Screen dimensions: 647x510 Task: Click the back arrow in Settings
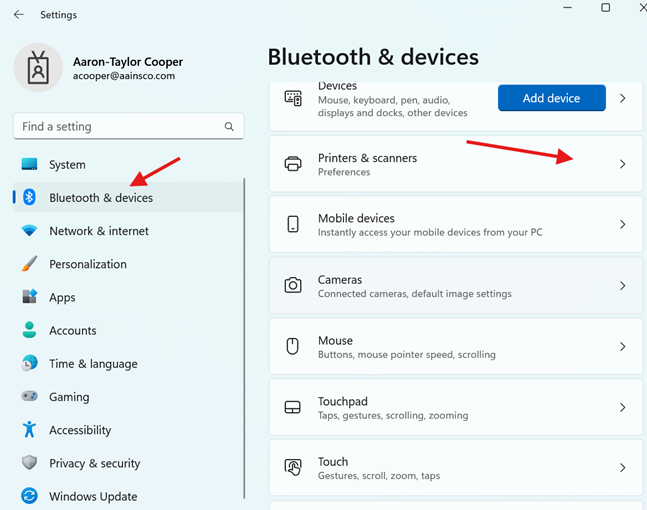[x=19, y=15]
